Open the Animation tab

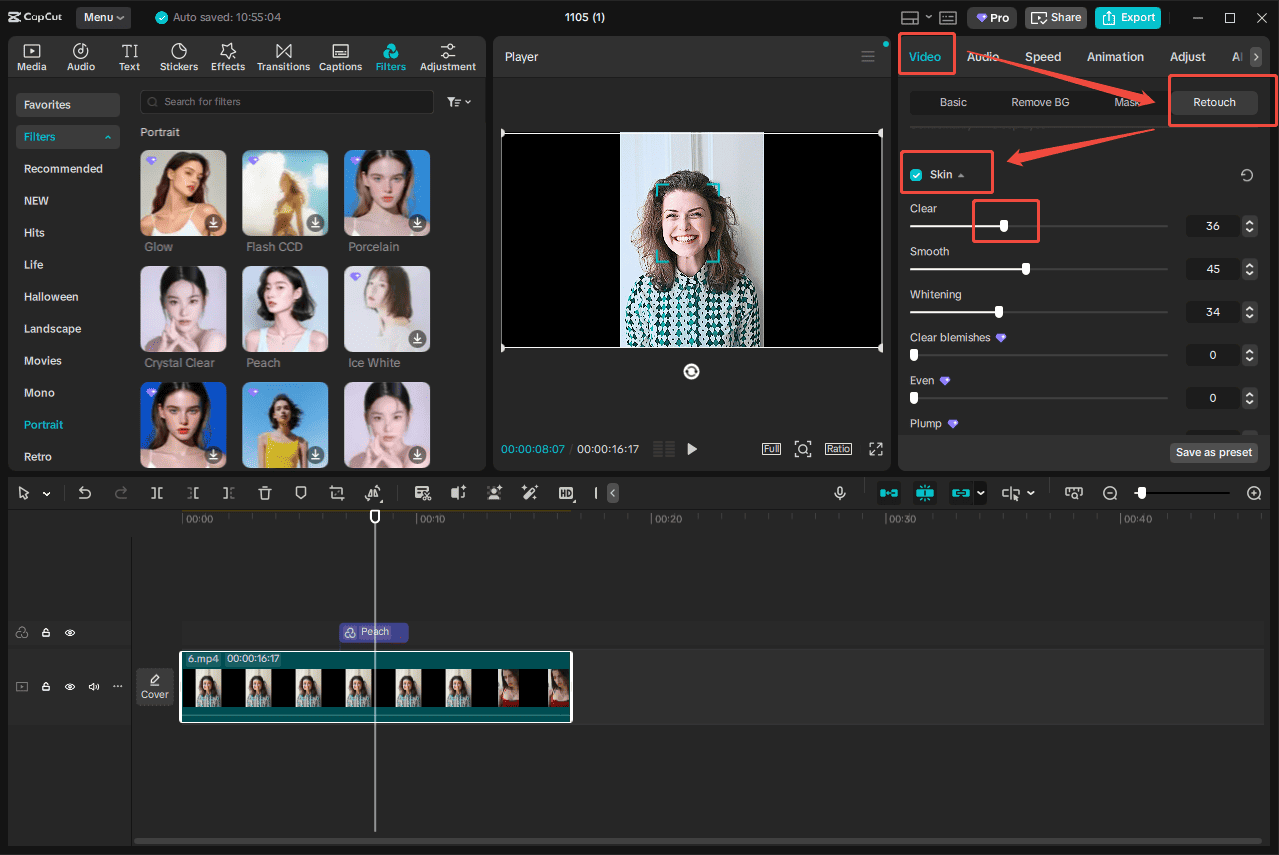pyautogui.click(x=1114, y=57)
